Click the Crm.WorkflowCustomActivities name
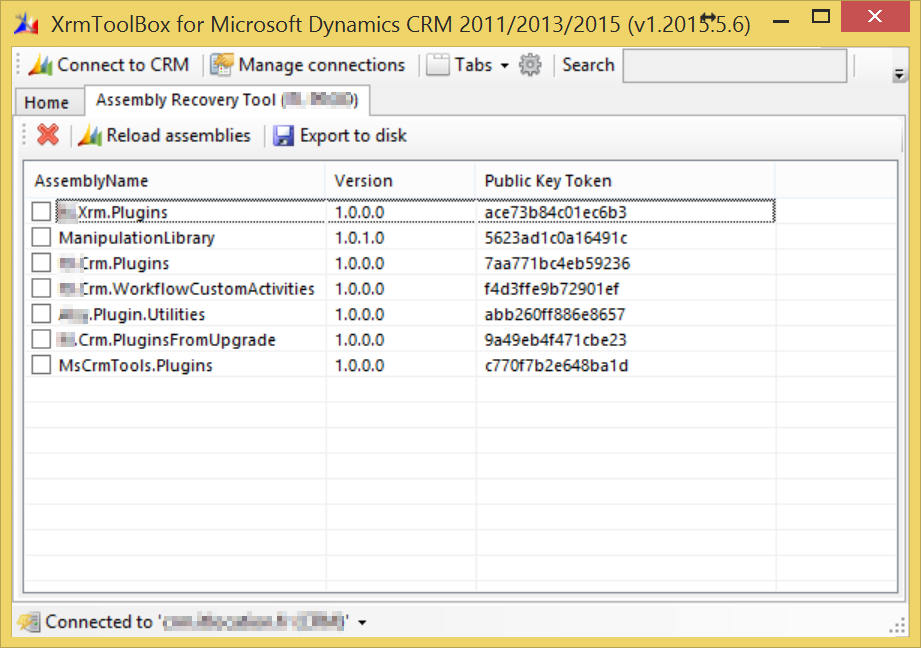 (x=187, y=289)
